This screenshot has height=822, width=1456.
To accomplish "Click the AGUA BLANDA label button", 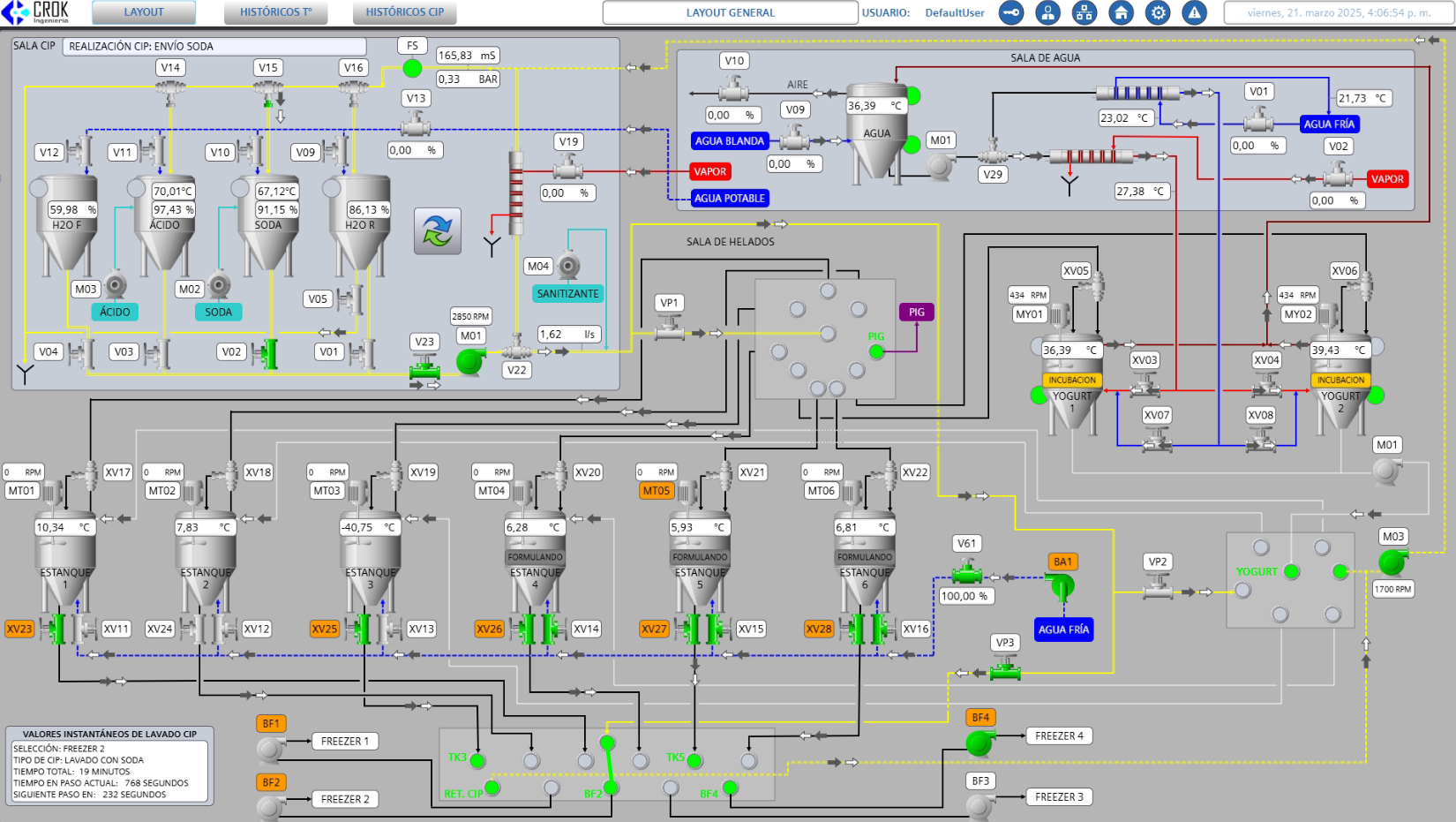I will (x=729, y=141).
